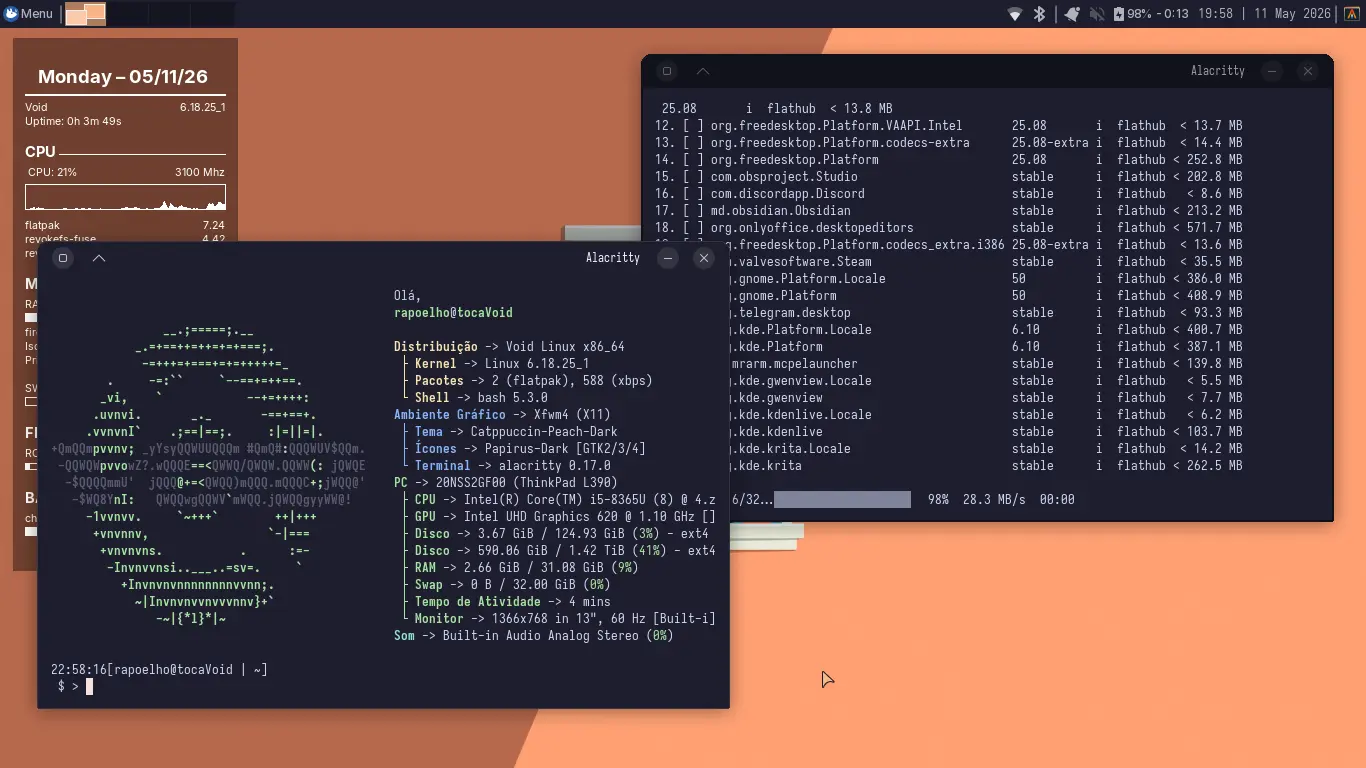The width and height of the screenshot is (1366, 768).
Task: Click the 'valvesoftware.Steam' flatpak row
Action: coord(987,262)
